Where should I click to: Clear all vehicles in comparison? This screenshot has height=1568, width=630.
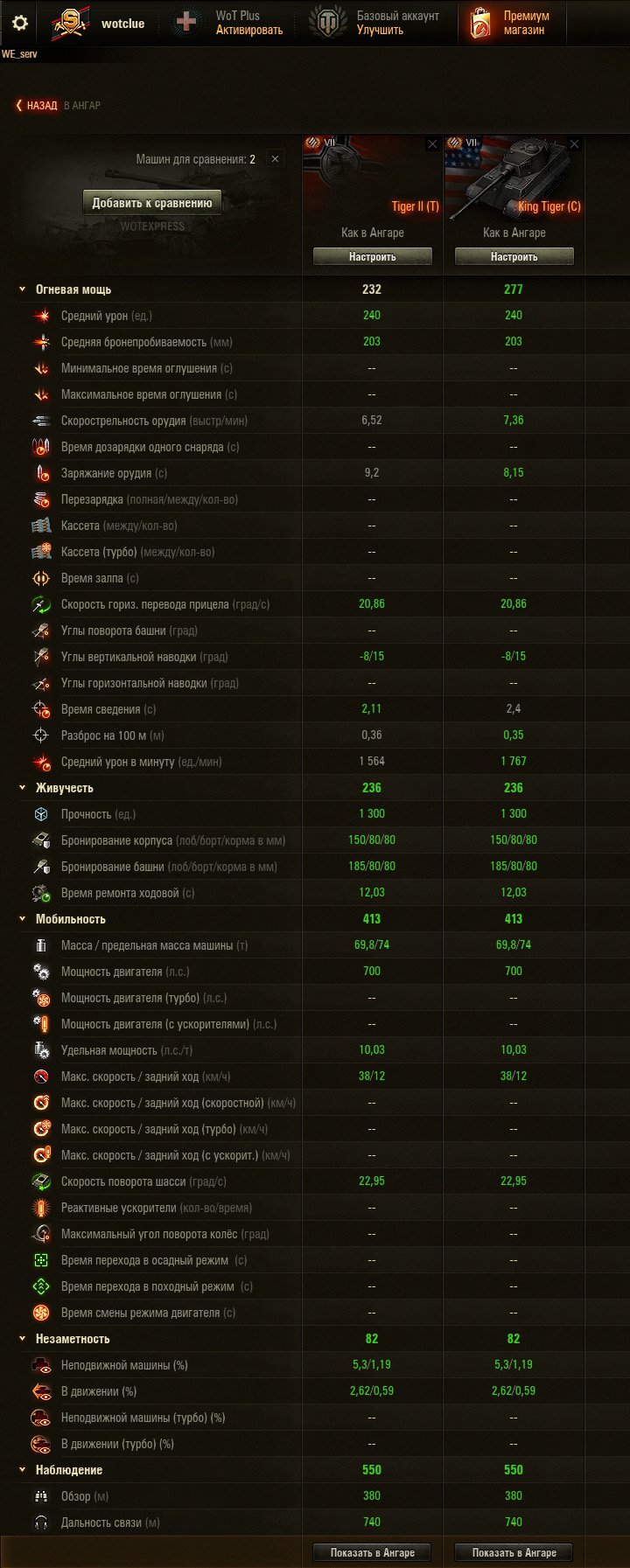tap(275, 159)
